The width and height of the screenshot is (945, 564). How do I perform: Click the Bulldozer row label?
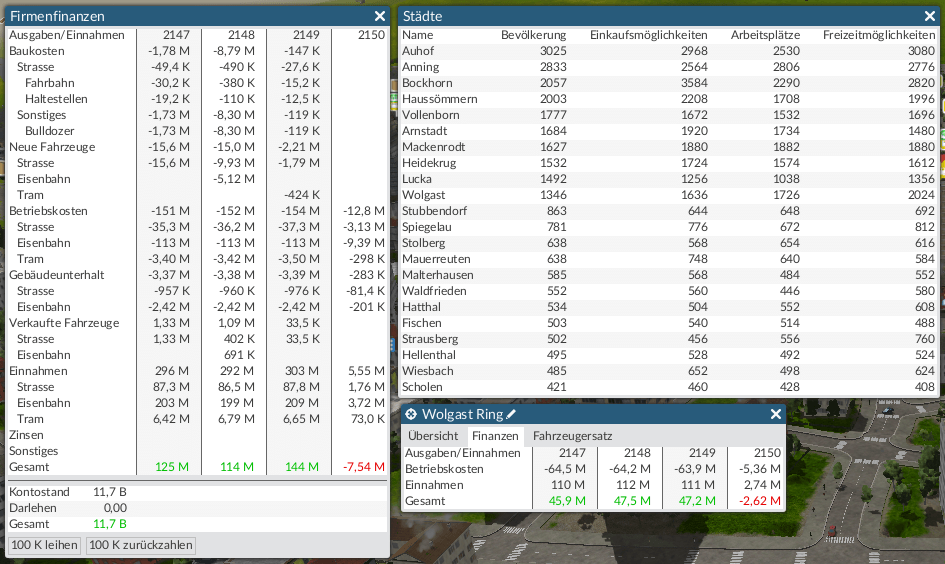click(x=49, y=131)
